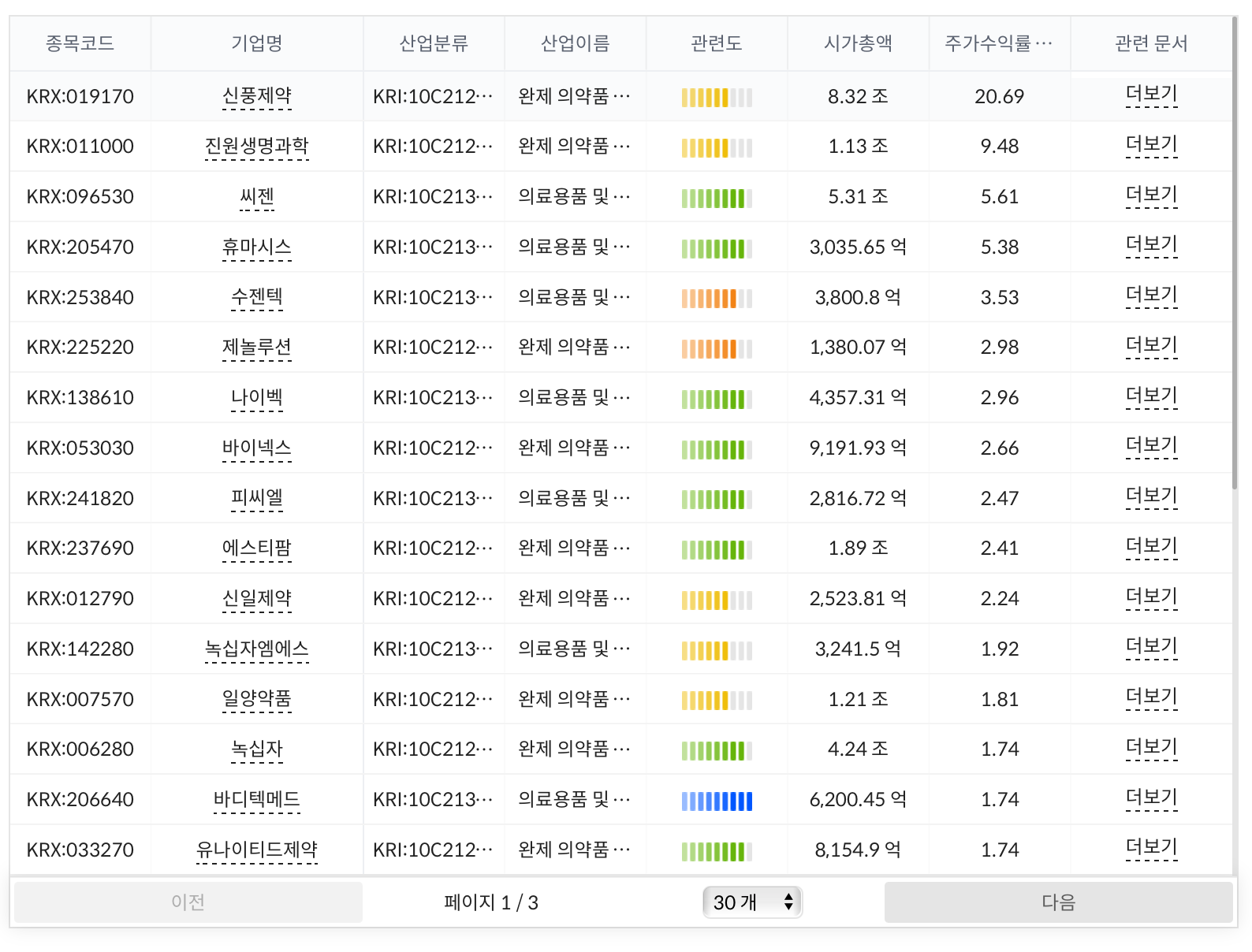Sort by the 종목코드 column header
Image resolution: width=1252 pixels, height=952 pixels.
click(x=80, y=43)
